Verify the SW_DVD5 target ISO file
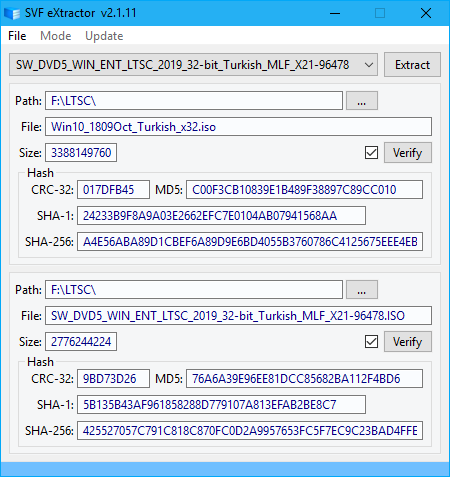Image resolution: width=450 pixels, height=477 pixels. click(408, 342)
